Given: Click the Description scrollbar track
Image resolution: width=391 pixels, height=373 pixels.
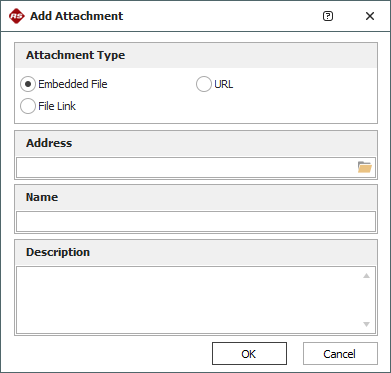Looking at the screenshot, I should (366, 300).
